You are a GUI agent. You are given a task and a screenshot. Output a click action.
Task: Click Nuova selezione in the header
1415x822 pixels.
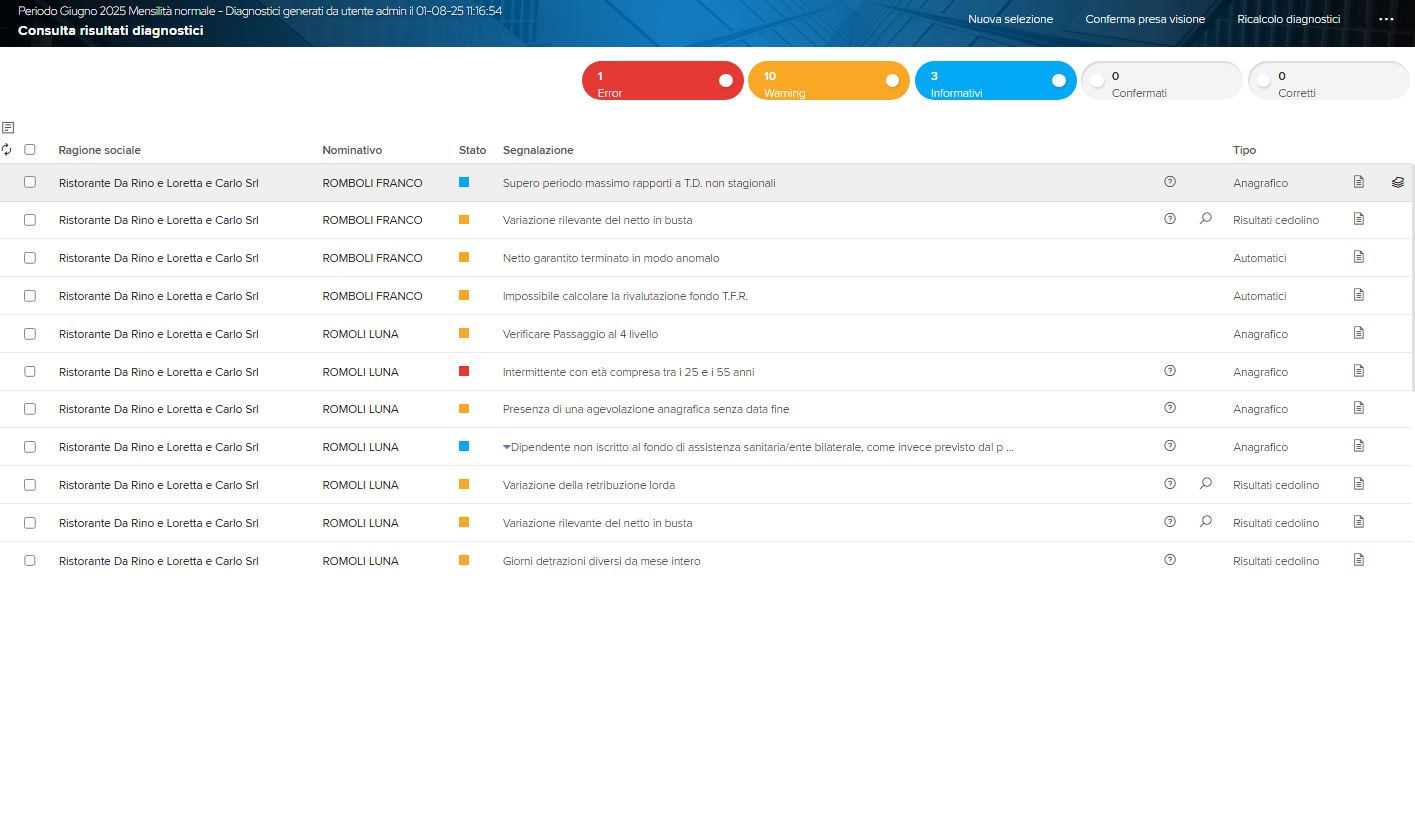click(x=1010, y=19)
